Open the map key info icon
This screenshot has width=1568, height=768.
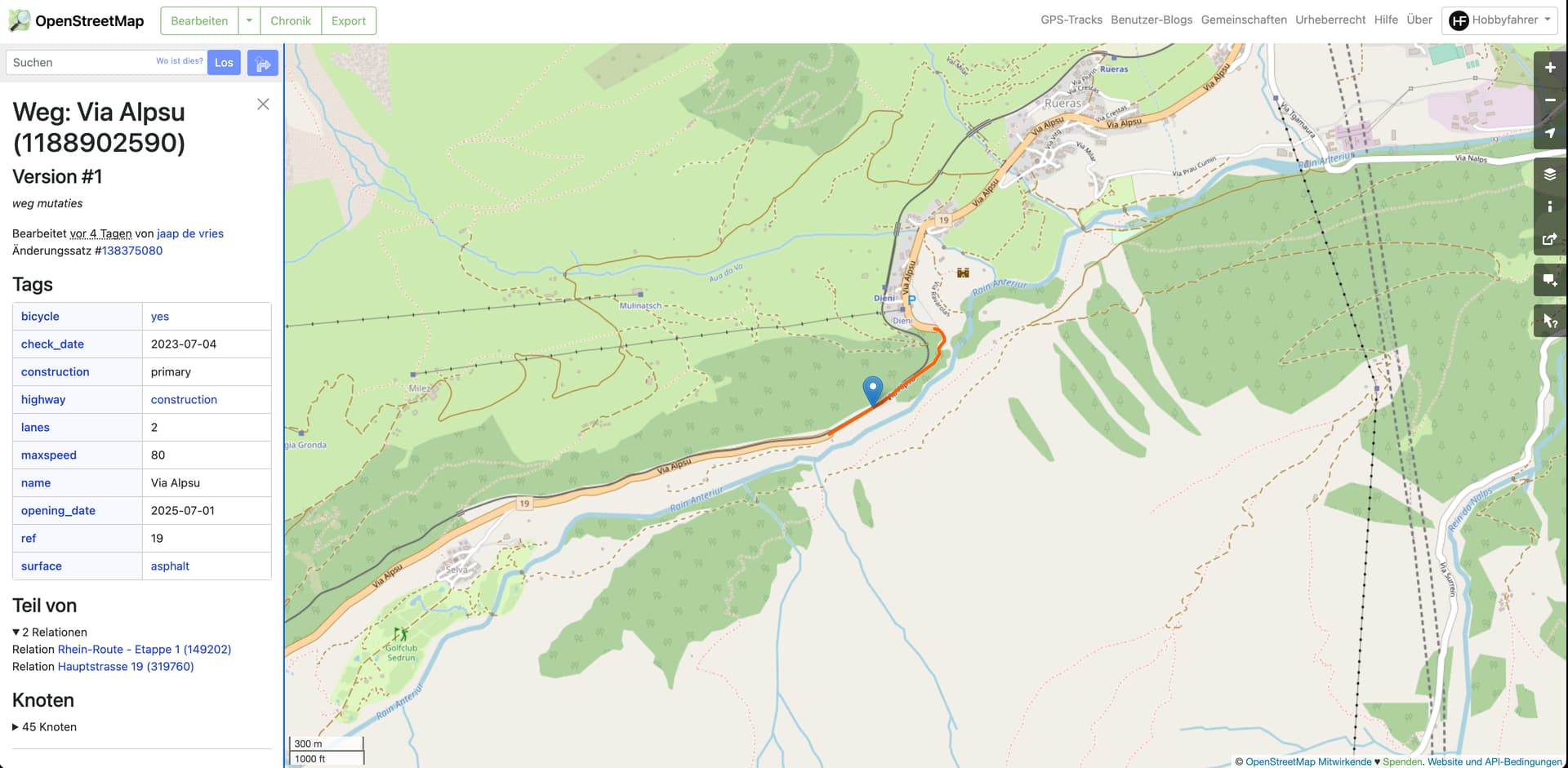[x=1550, y=206]
